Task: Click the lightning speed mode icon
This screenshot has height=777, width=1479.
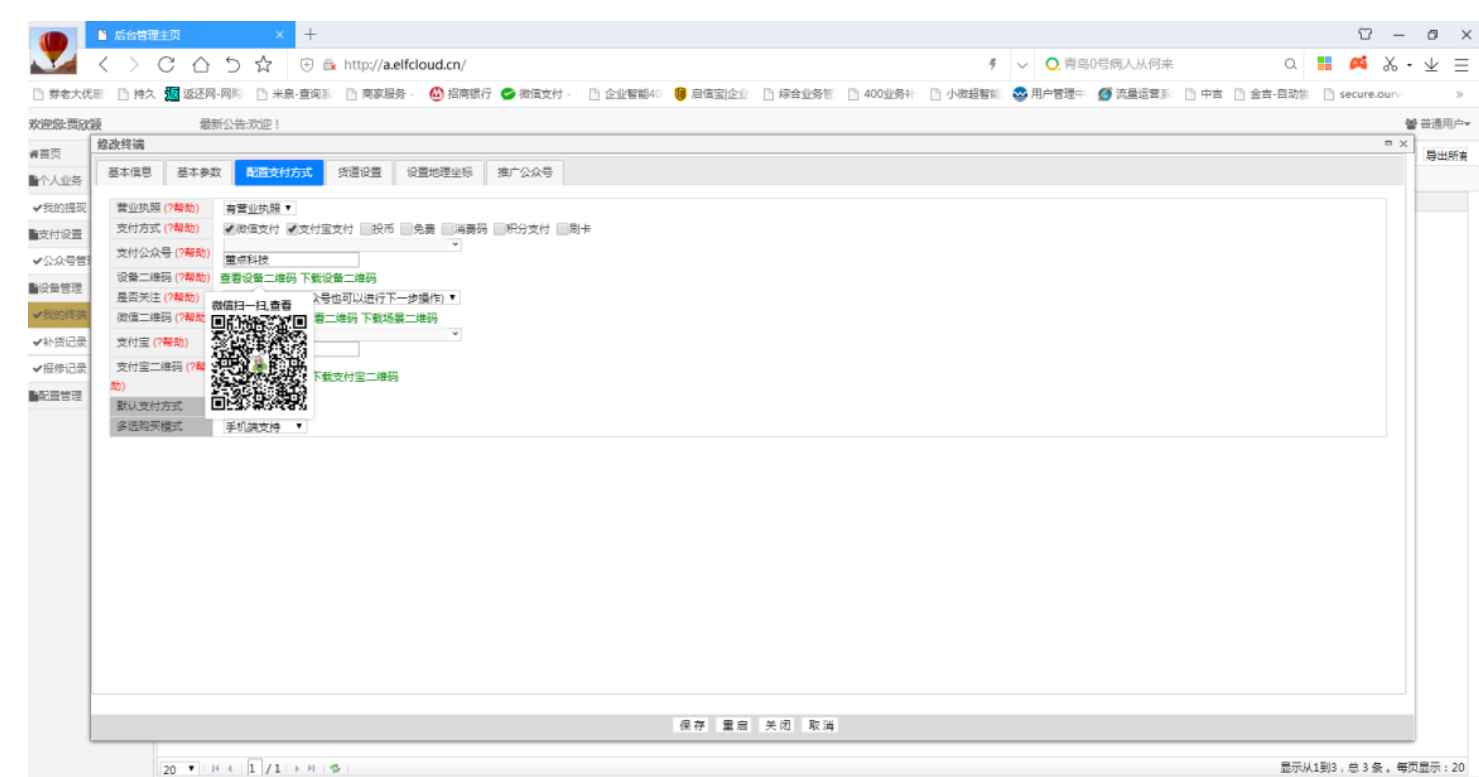Action: pos(993,64)
